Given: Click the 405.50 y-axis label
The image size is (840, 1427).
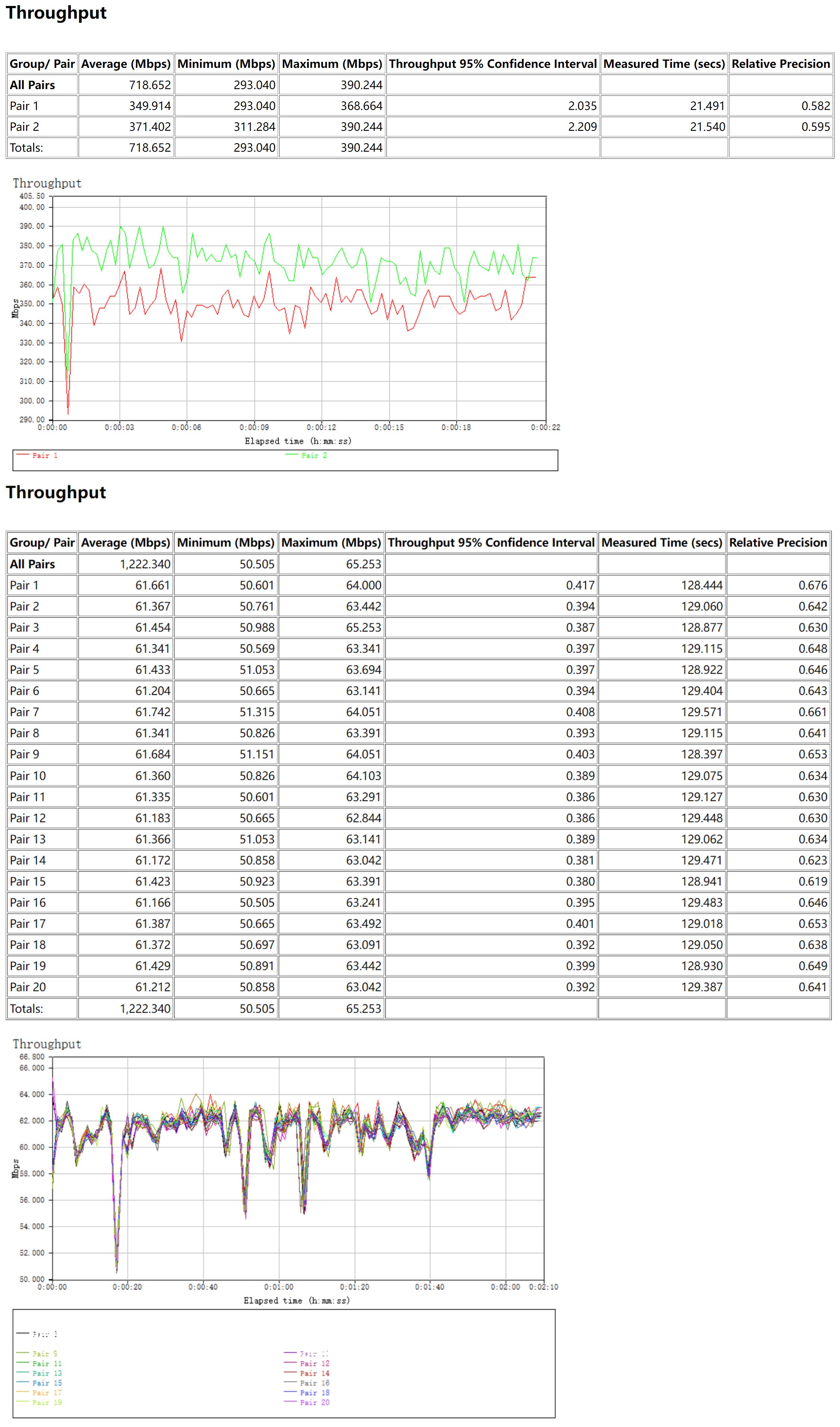Looking at the screenshot, I should click(x=32, y=196).
